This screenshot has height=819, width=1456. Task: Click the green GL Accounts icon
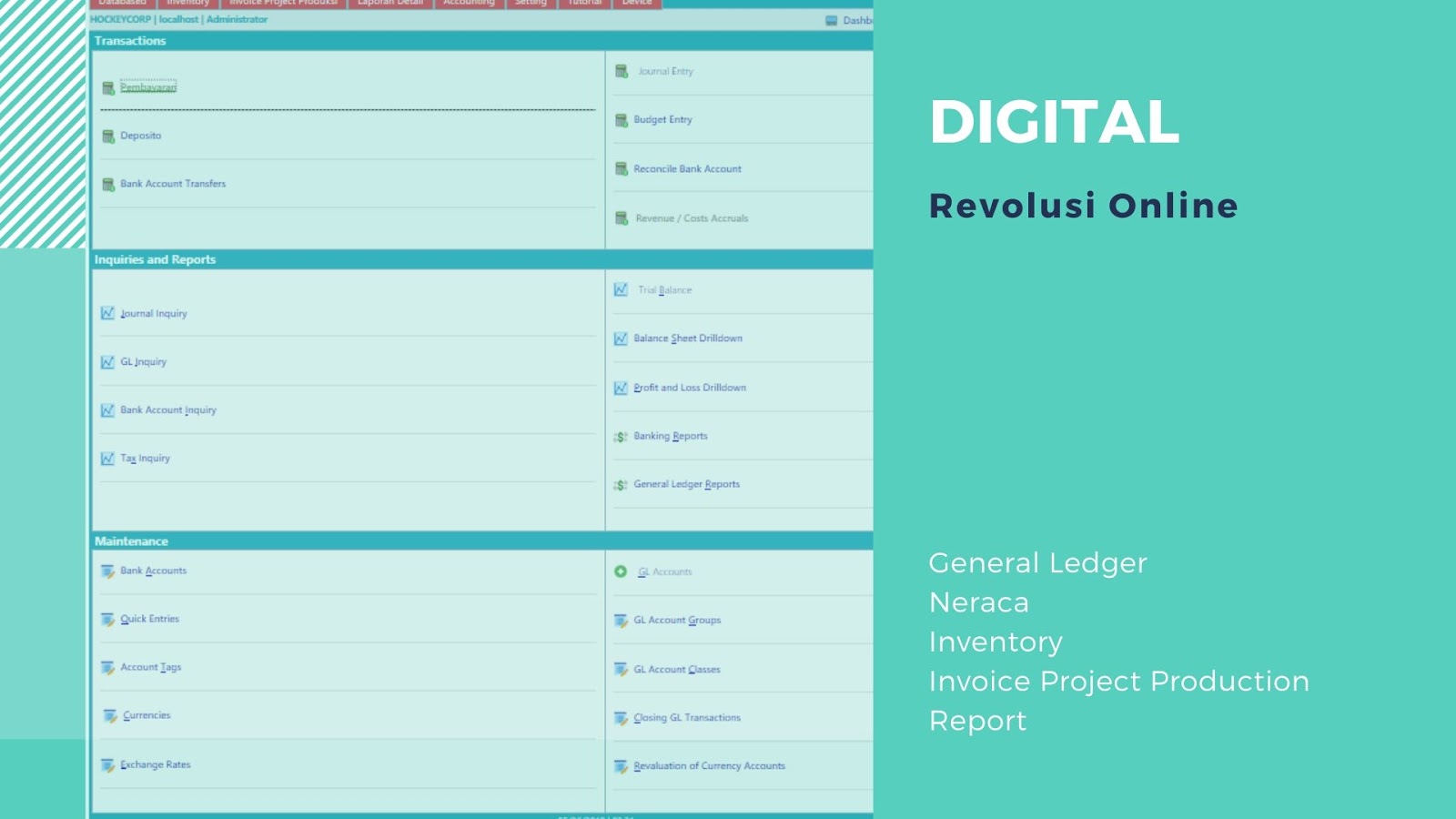[621, 571]
